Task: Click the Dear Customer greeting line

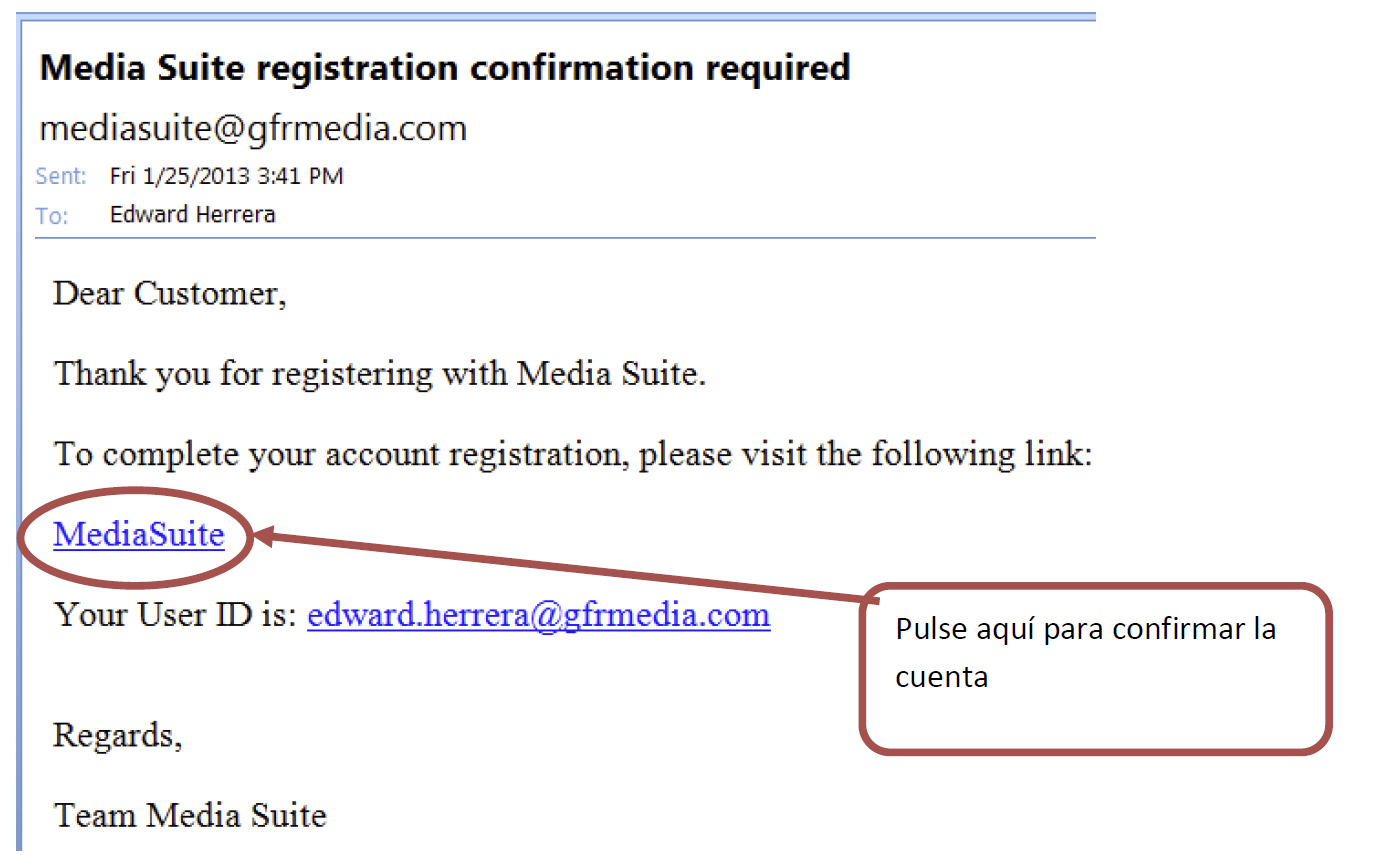Action: pos(169,294)
